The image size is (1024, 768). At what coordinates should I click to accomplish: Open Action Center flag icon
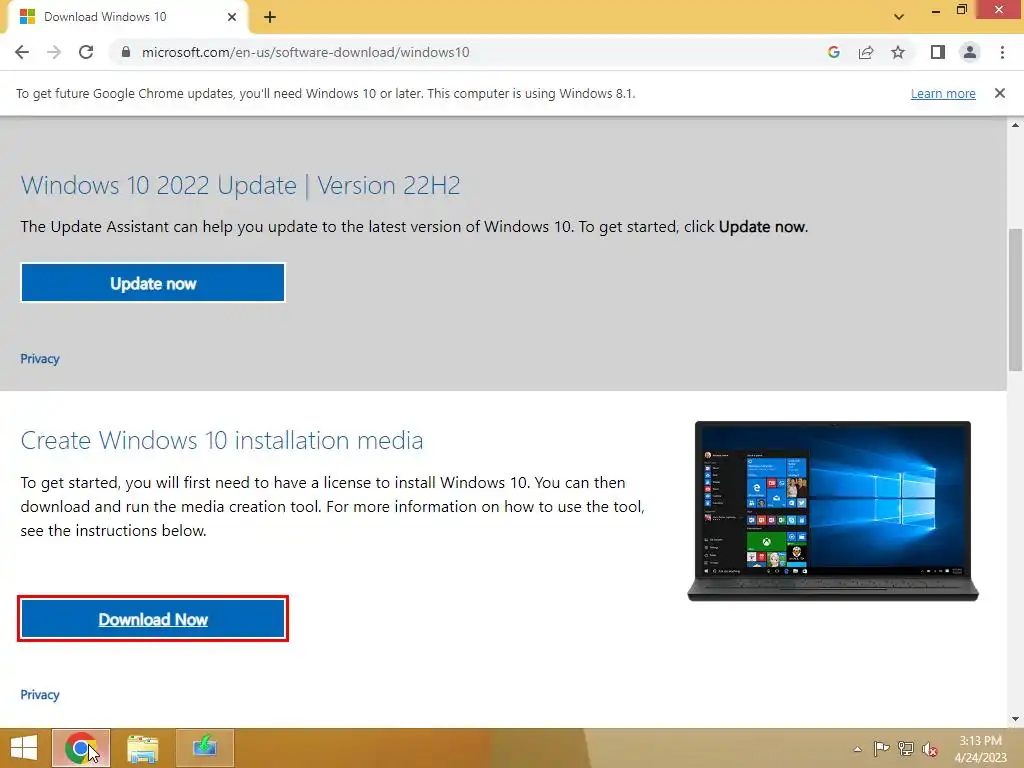(881, 748)
